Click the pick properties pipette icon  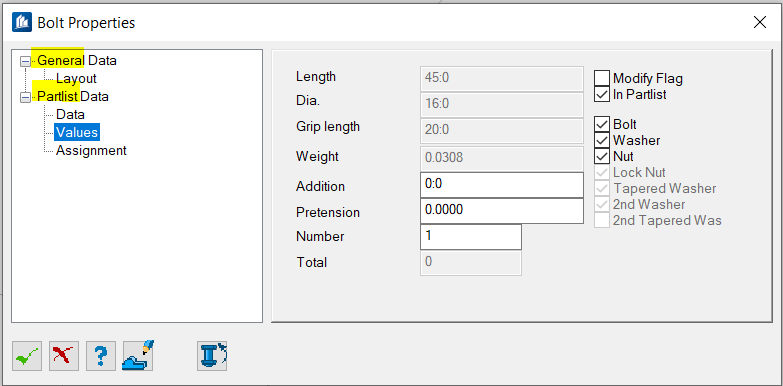138,355
